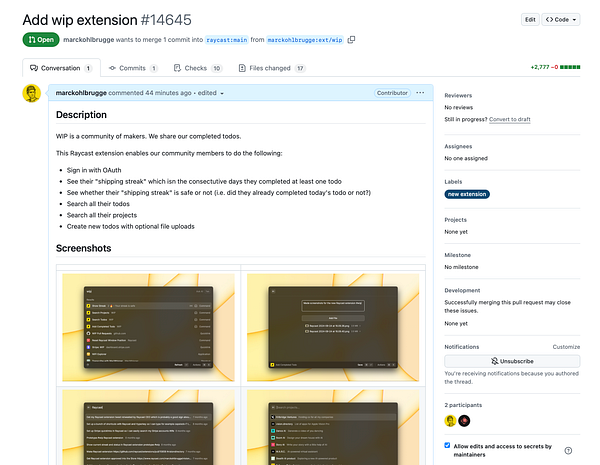
Task: Expand the edited history dropdown arrow
Action: (222, 93)
